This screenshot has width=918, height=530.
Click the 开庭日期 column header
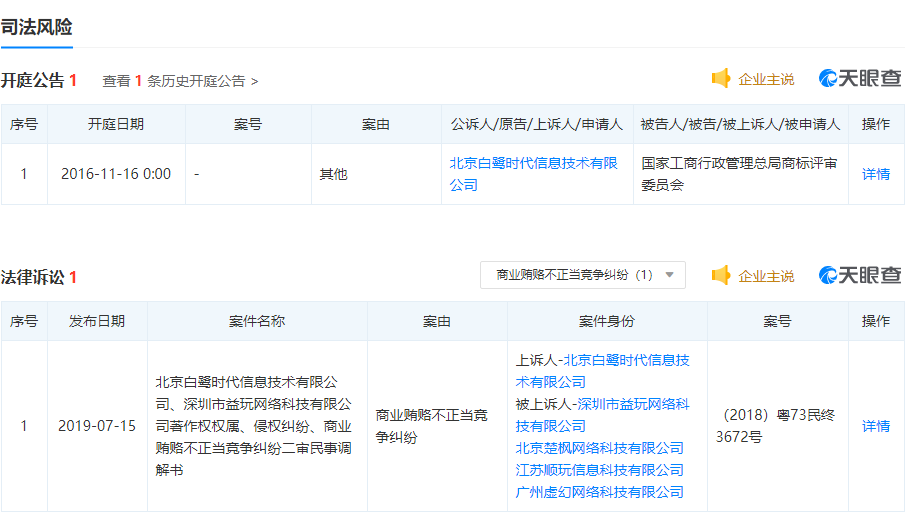point(116,124)
